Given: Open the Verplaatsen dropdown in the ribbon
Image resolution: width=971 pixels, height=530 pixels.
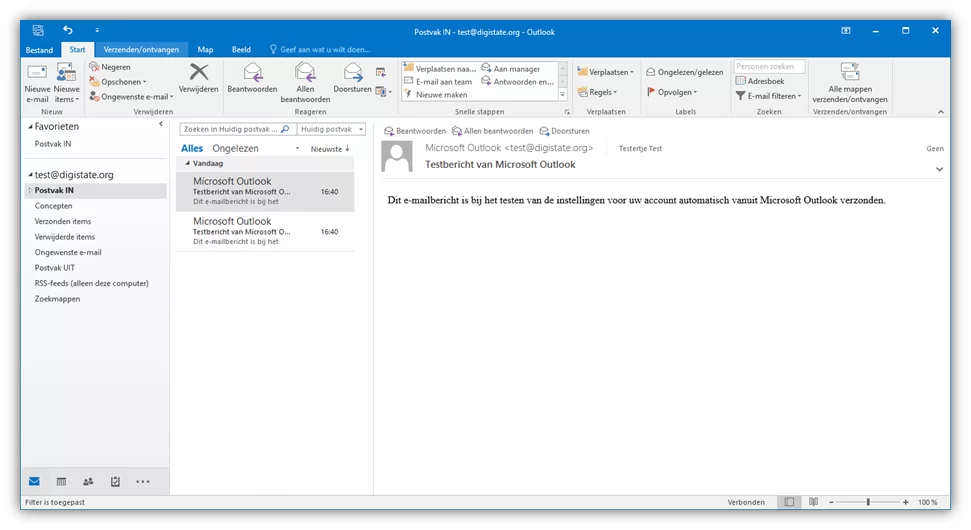Looking at the screenshot, I should [606, 72].
